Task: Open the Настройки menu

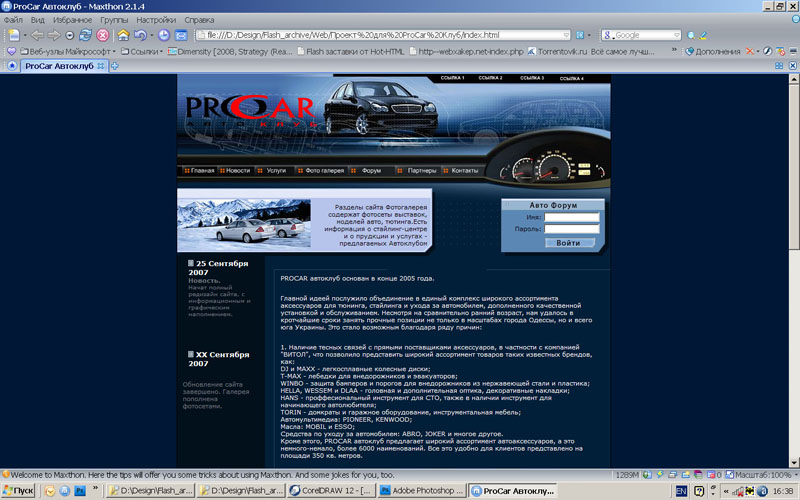Action: coord(156,20)
